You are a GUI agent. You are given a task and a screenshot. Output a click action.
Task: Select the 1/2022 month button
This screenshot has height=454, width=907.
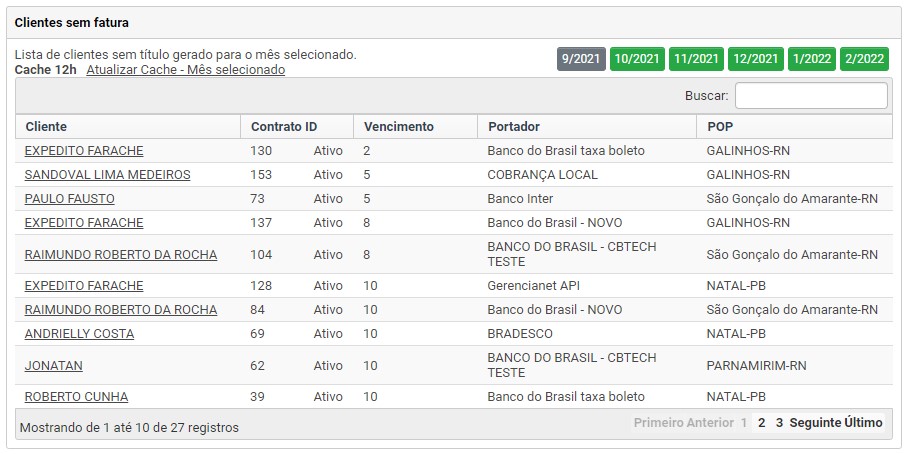click(x=812, y=59)
